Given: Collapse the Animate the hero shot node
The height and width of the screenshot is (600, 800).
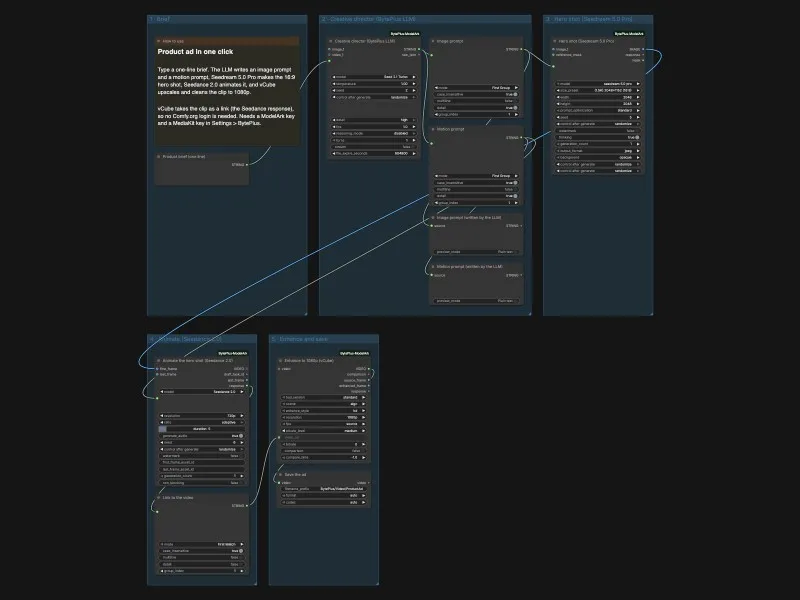Looking at the screenshot, I should pos(159,360).
